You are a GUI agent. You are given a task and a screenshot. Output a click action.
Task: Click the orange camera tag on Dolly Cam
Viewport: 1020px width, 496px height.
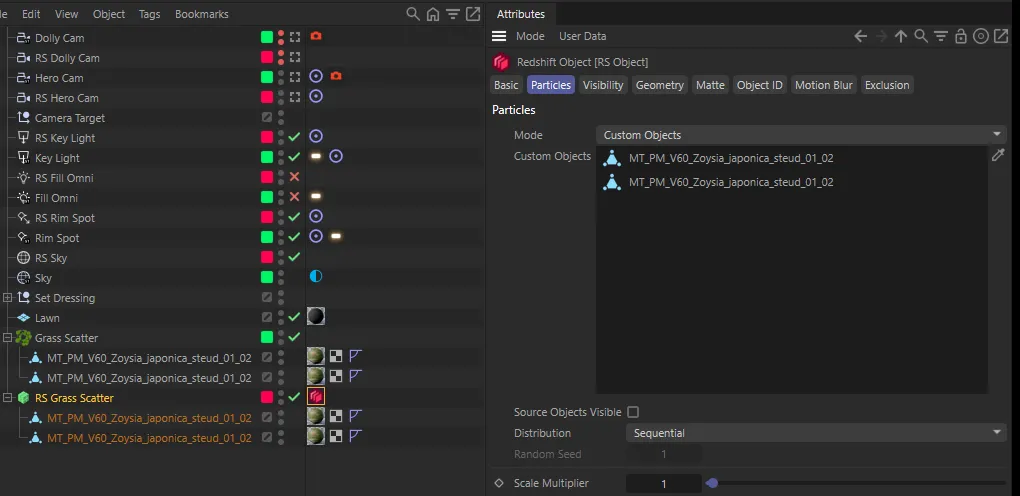(x=315, y=36)
